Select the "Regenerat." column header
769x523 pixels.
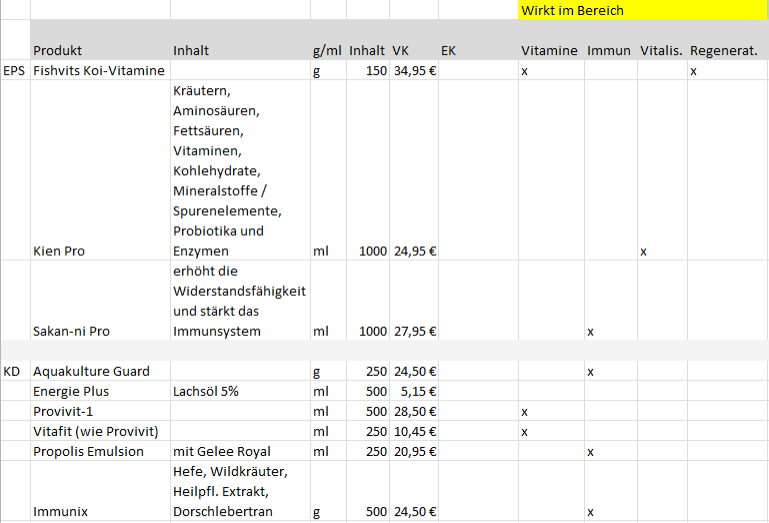click(723, 50)
